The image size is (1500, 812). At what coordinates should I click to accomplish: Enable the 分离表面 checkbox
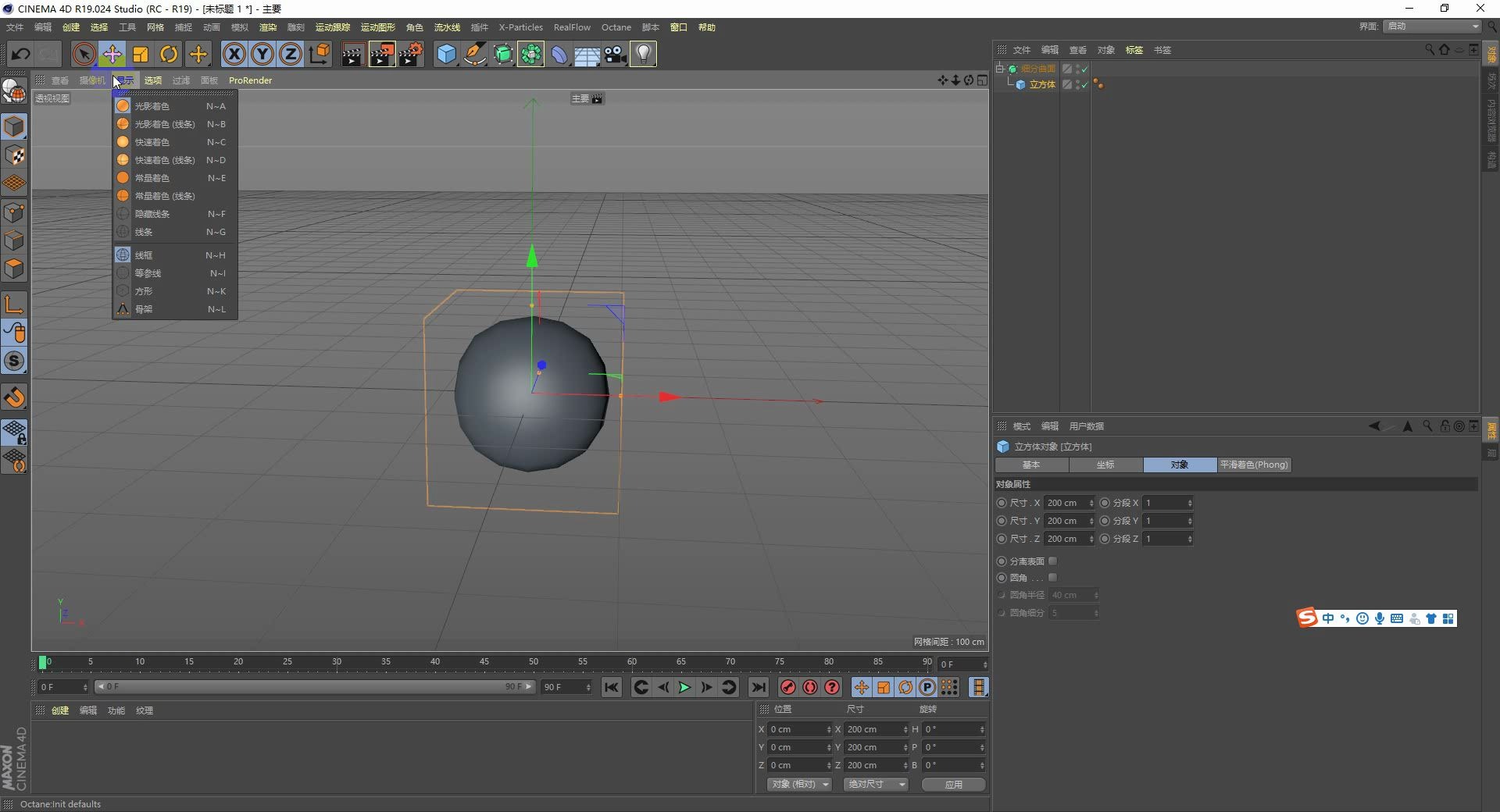1054,561
